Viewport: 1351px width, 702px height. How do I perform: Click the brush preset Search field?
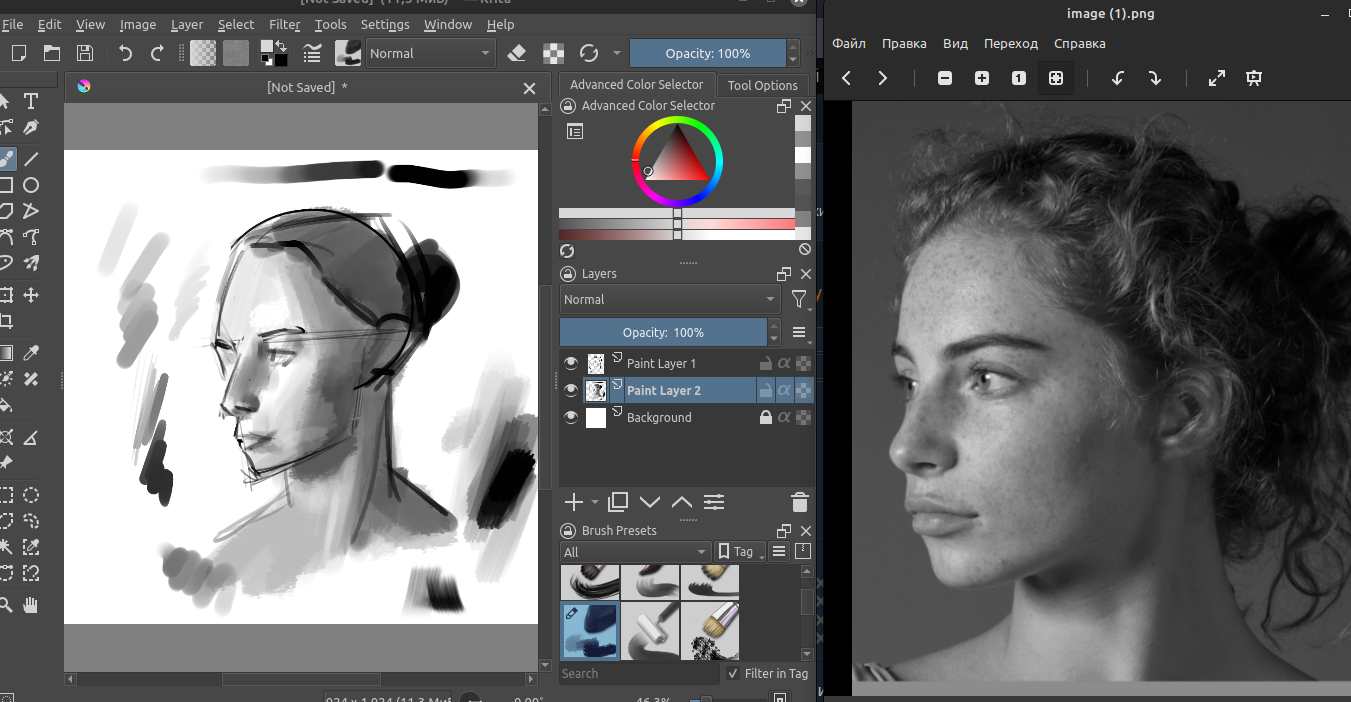[639, 674]
